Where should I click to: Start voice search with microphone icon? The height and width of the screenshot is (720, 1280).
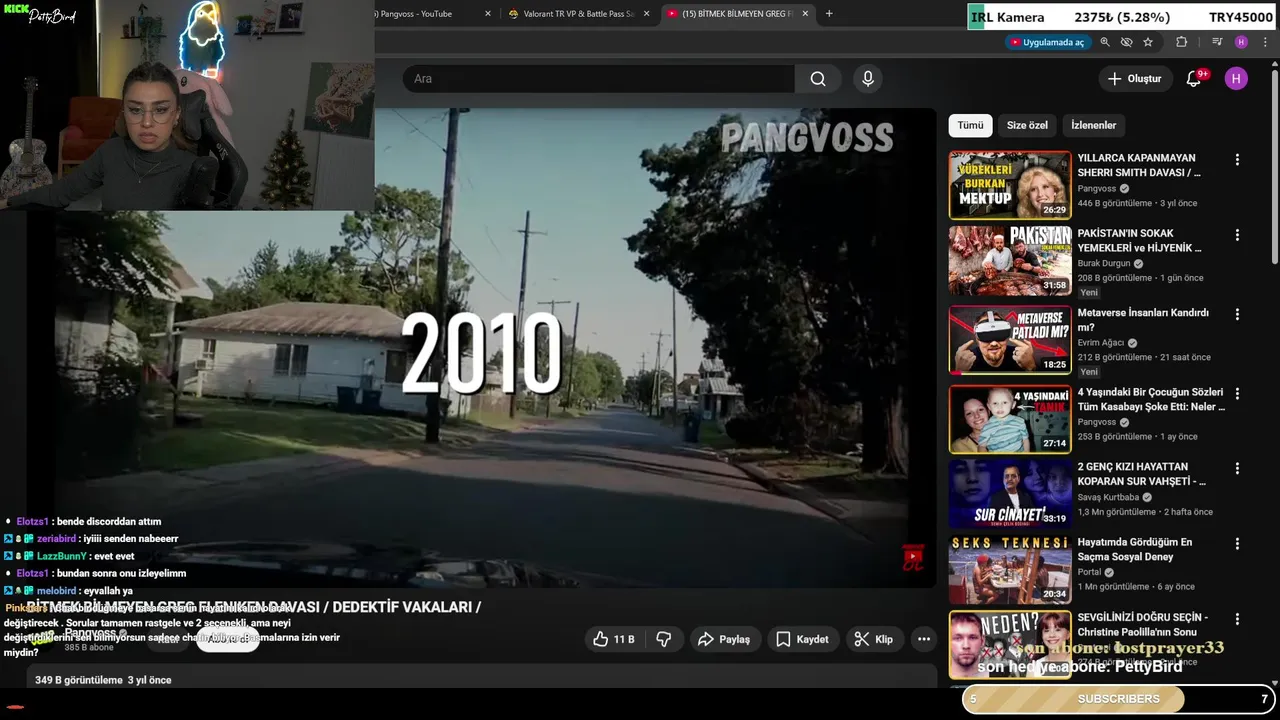(868, 79)
